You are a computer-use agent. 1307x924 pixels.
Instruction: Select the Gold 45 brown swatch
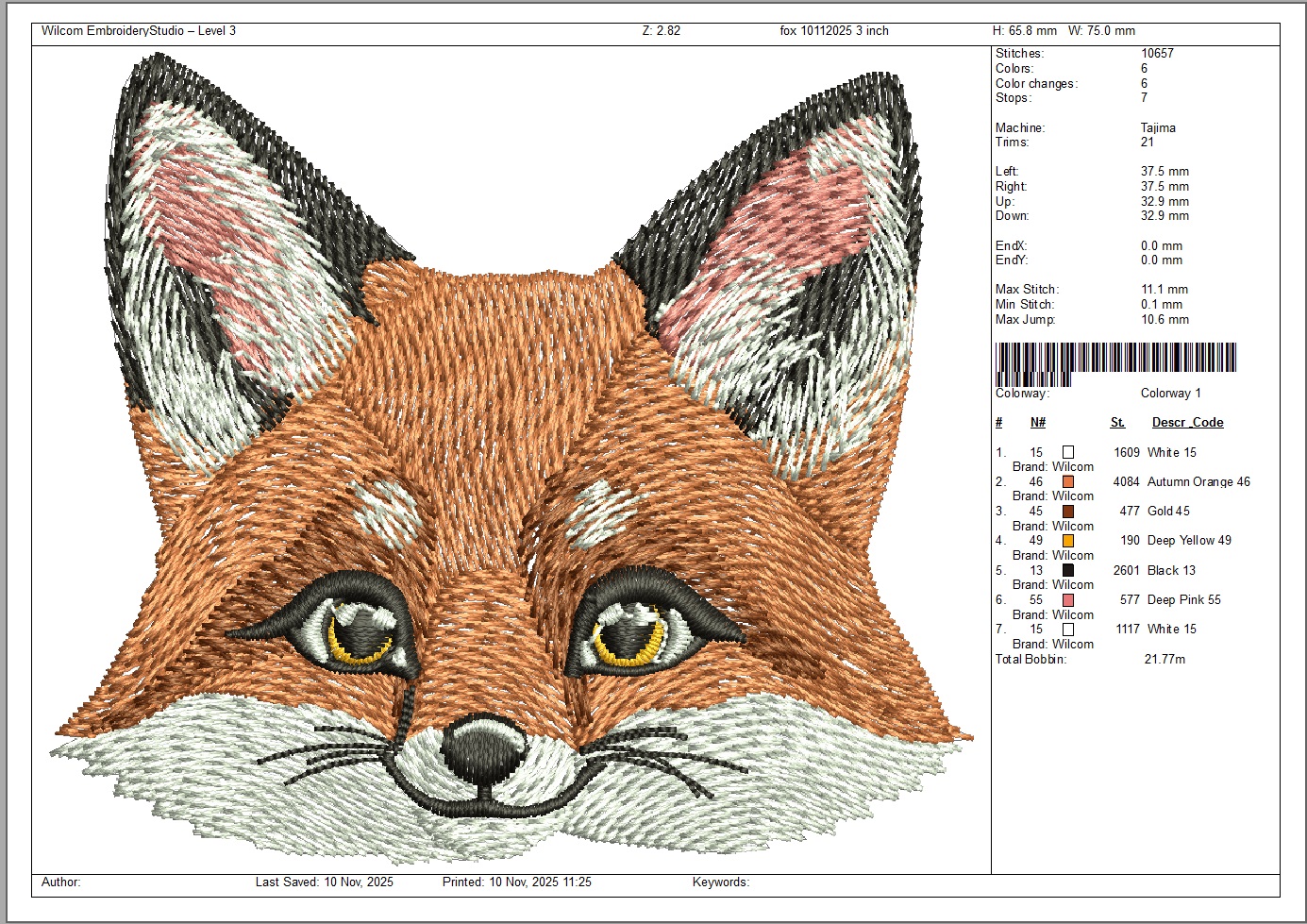click(x=1067, y=512)
